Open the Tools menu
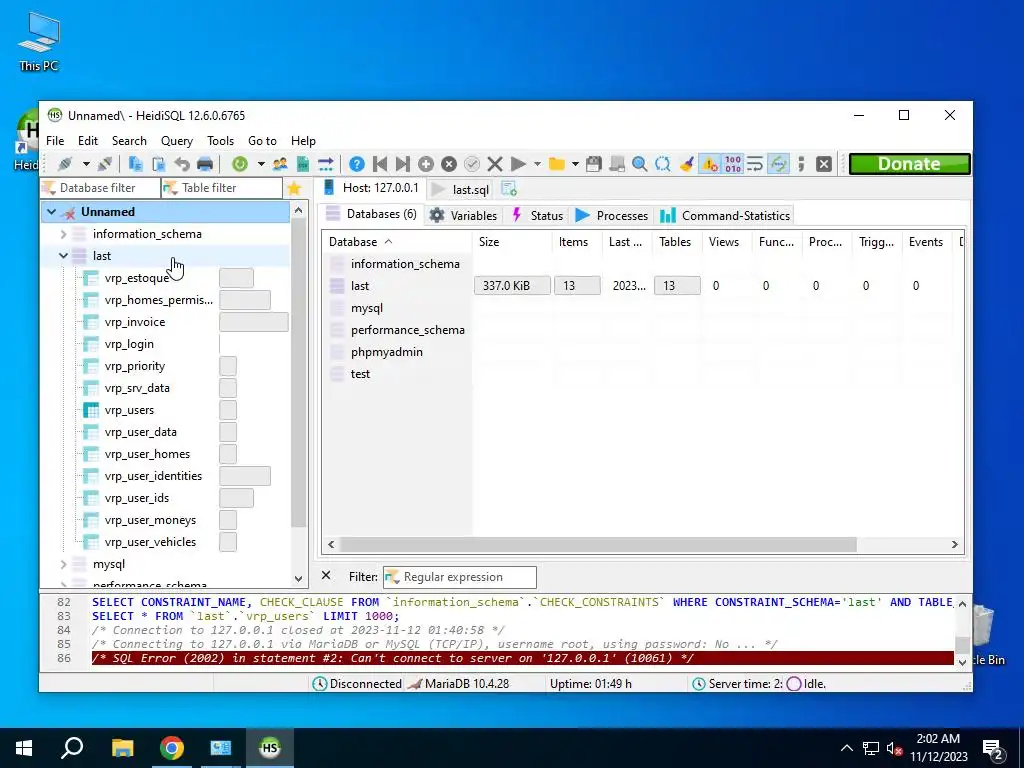 220,141
